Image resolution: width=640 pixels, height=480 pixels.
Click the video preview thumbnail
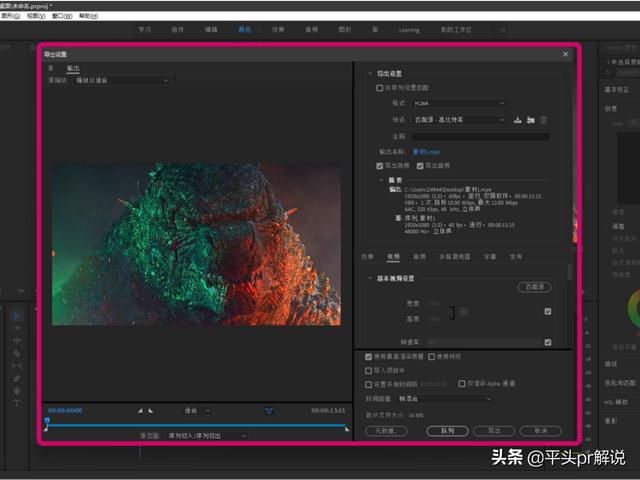(196, 244)
